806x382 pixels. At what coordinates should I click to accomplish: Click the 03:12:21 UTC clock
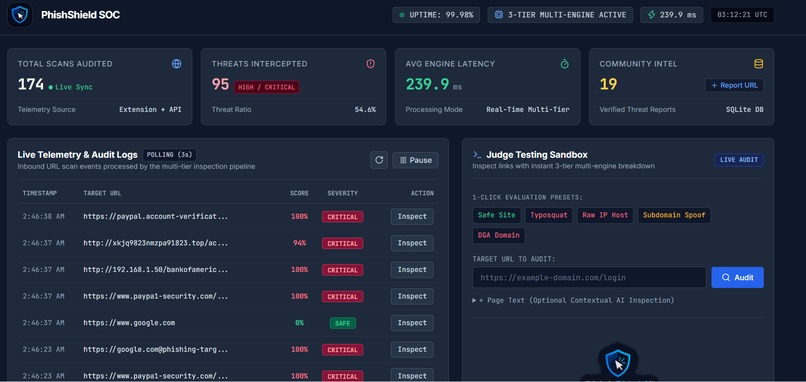tap(742, 15)
